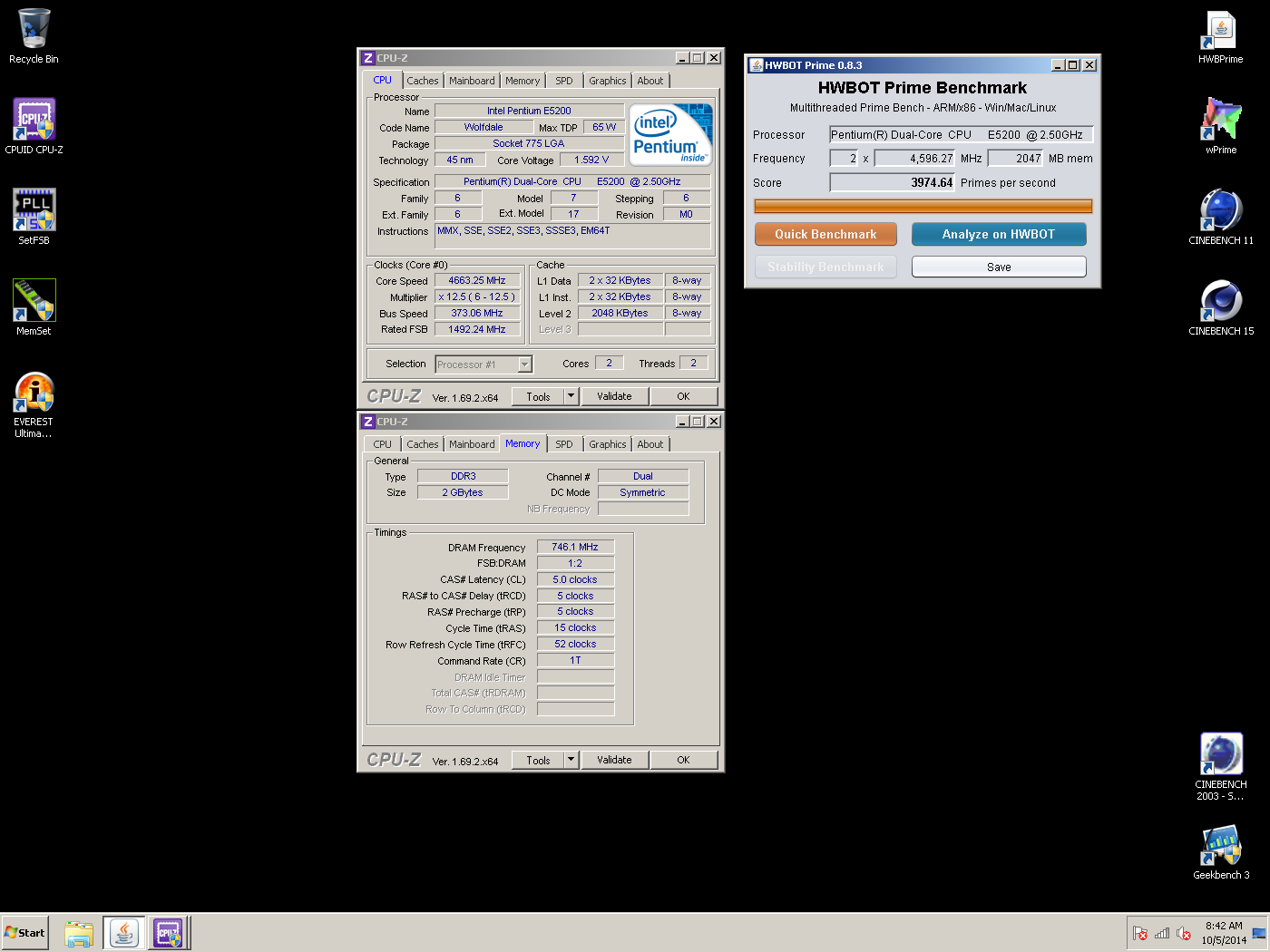Switch to Memory tab in top CPU-Z window
Image resolution: width=1270 pixels, height=952 pixels.
[x=523, y=81]
